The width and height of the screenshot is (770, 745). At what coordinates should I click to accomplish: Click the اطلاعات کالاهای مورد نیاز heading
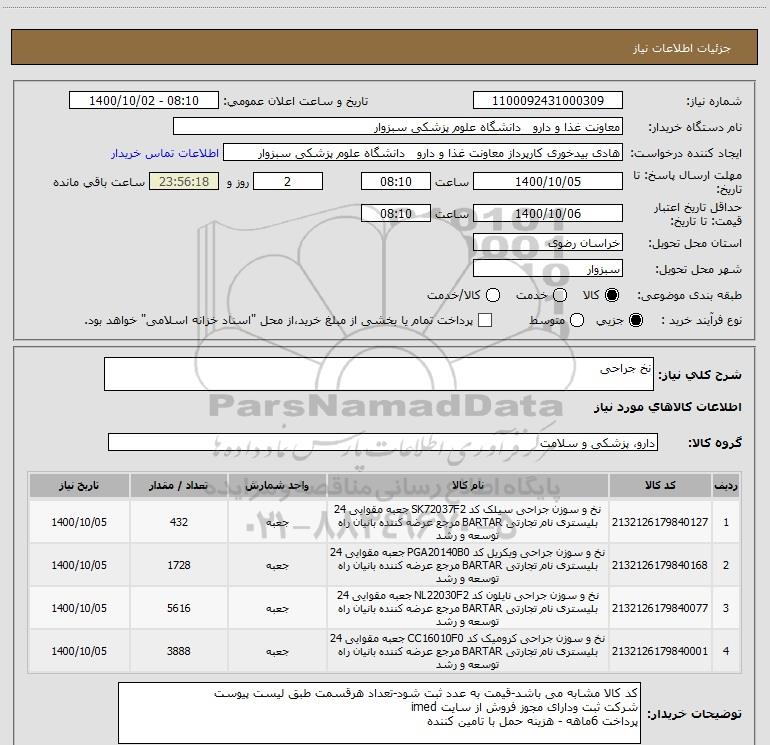click(668, 407)
